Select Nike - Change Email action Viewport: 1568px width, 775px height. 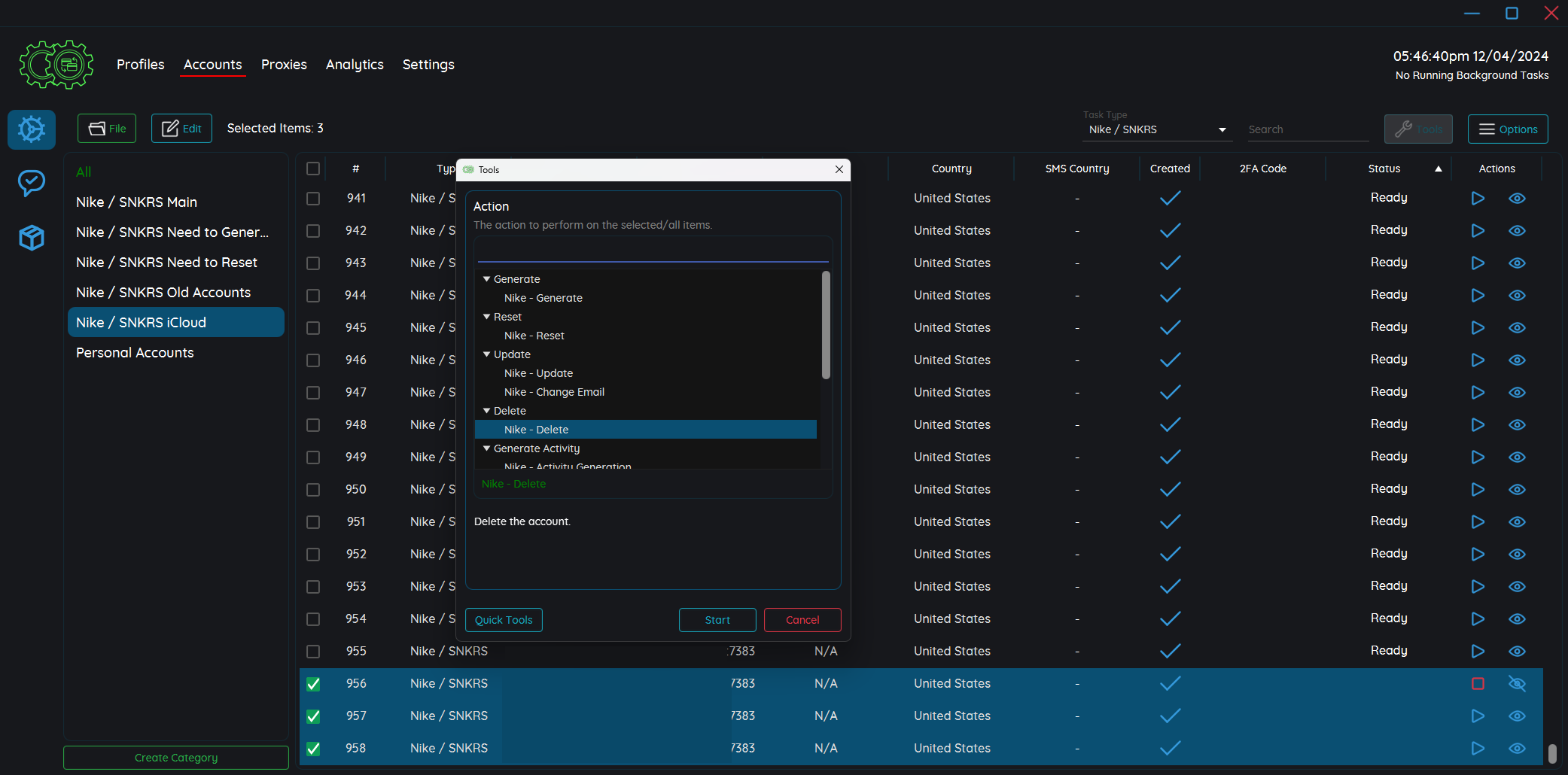pyautogui.click(x=554, y=392)
